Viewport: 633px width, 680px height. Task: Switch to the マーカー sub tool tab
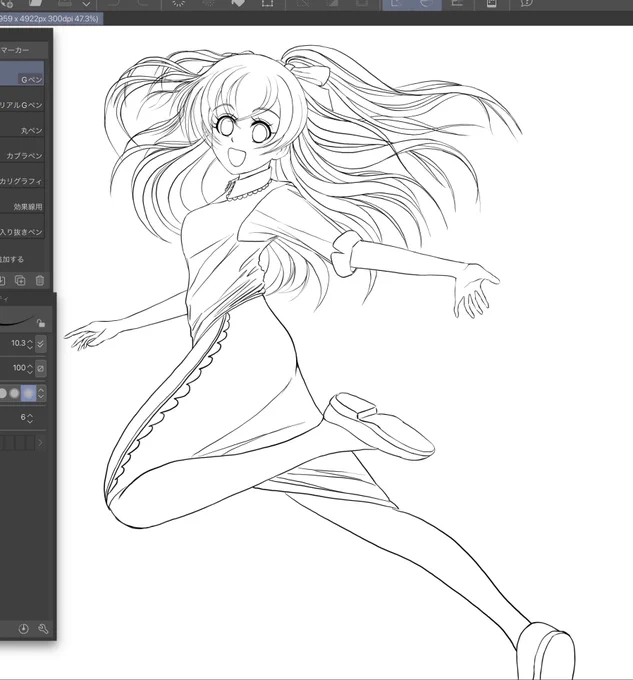tap(15, 50)
